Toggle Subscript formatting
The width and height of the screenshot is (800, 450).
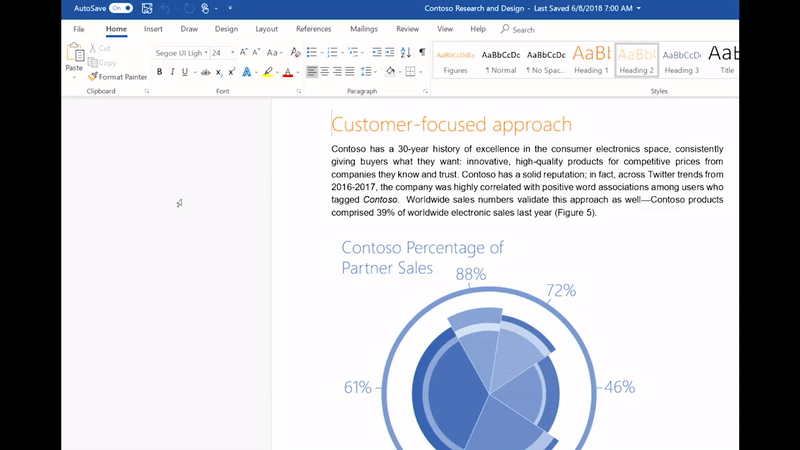(x=219, y=72)
